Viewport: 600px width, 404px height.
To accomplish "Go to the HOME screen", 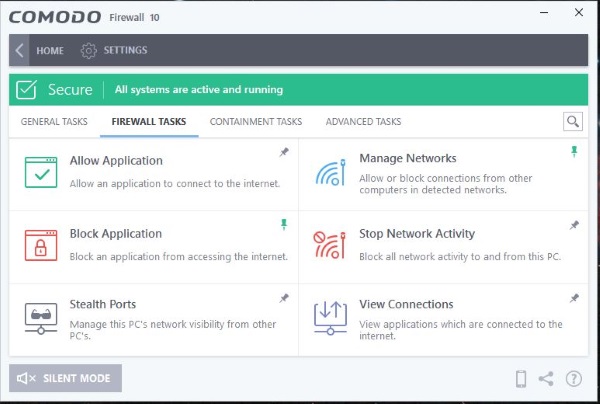I will coord(50,50).
